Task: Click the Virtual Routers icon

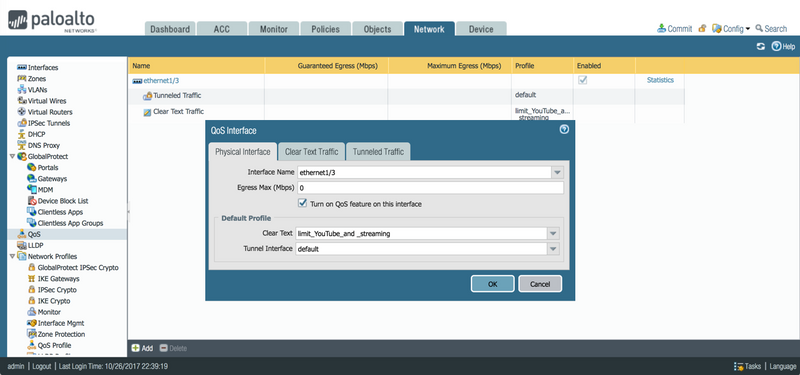Action: (x=22, y=112)
